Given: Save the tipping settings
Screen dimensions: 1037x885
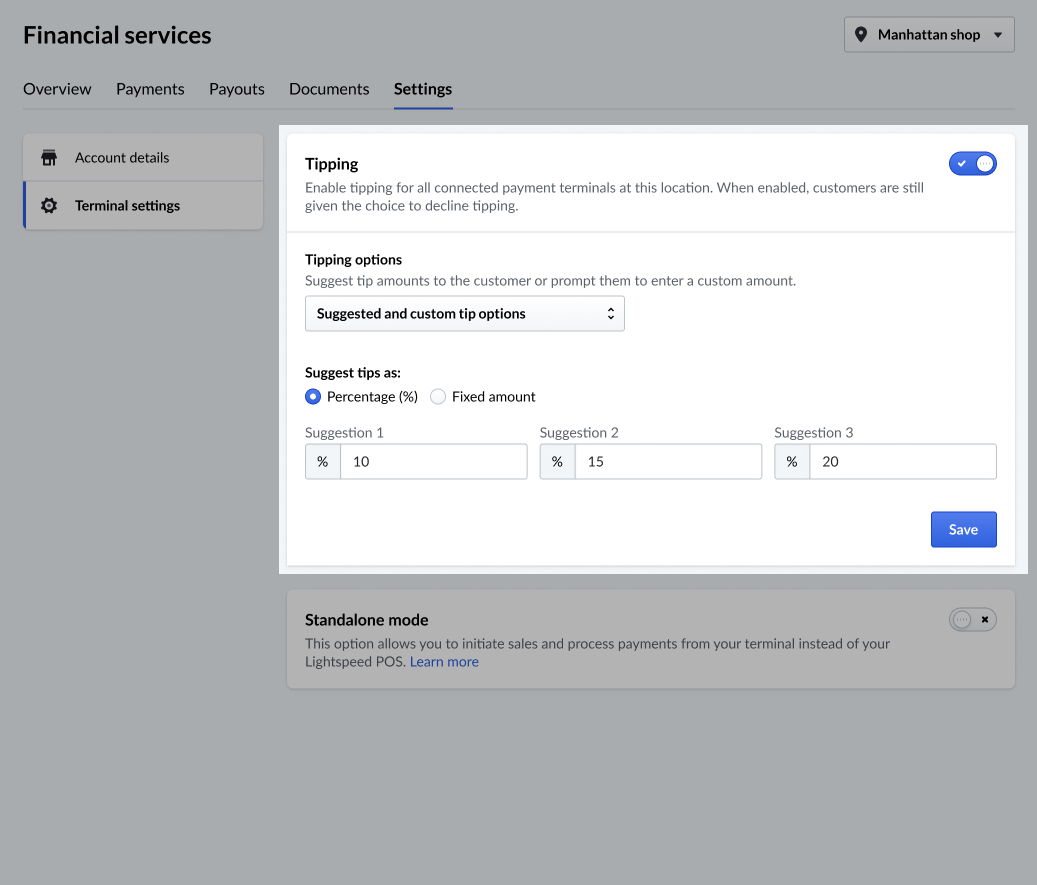Looking at the screenshot, I should (x=964, y=529).
